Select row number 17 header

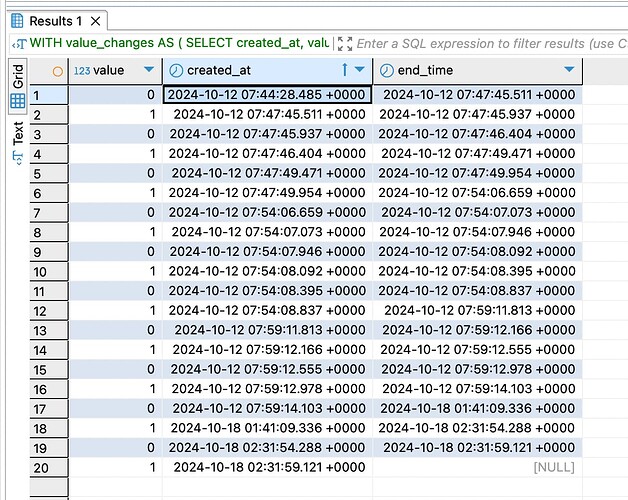49,409
